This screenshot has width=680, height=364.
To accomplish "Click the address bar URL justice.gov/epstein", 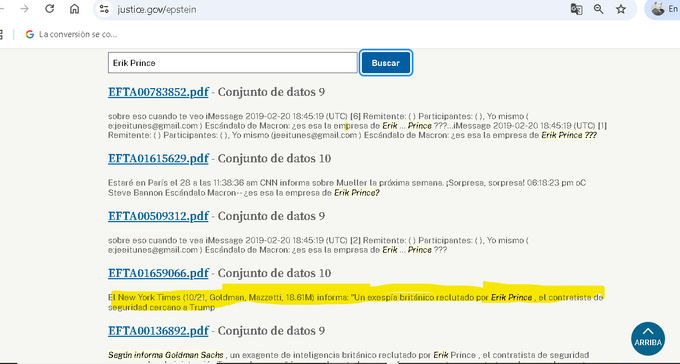I will 157,10.
